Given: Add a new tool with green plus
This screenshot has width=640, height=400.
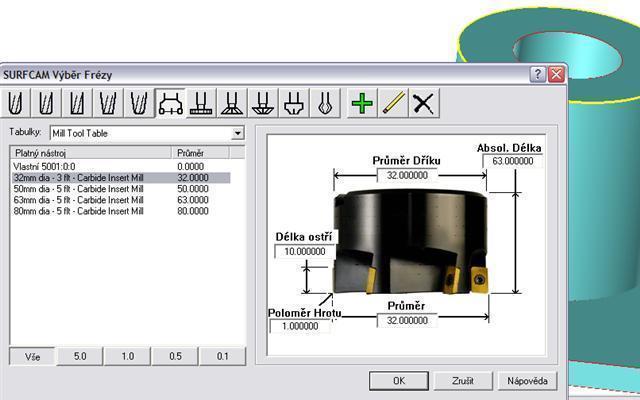Looking at the screenshot, I should (x=362, y=103).
